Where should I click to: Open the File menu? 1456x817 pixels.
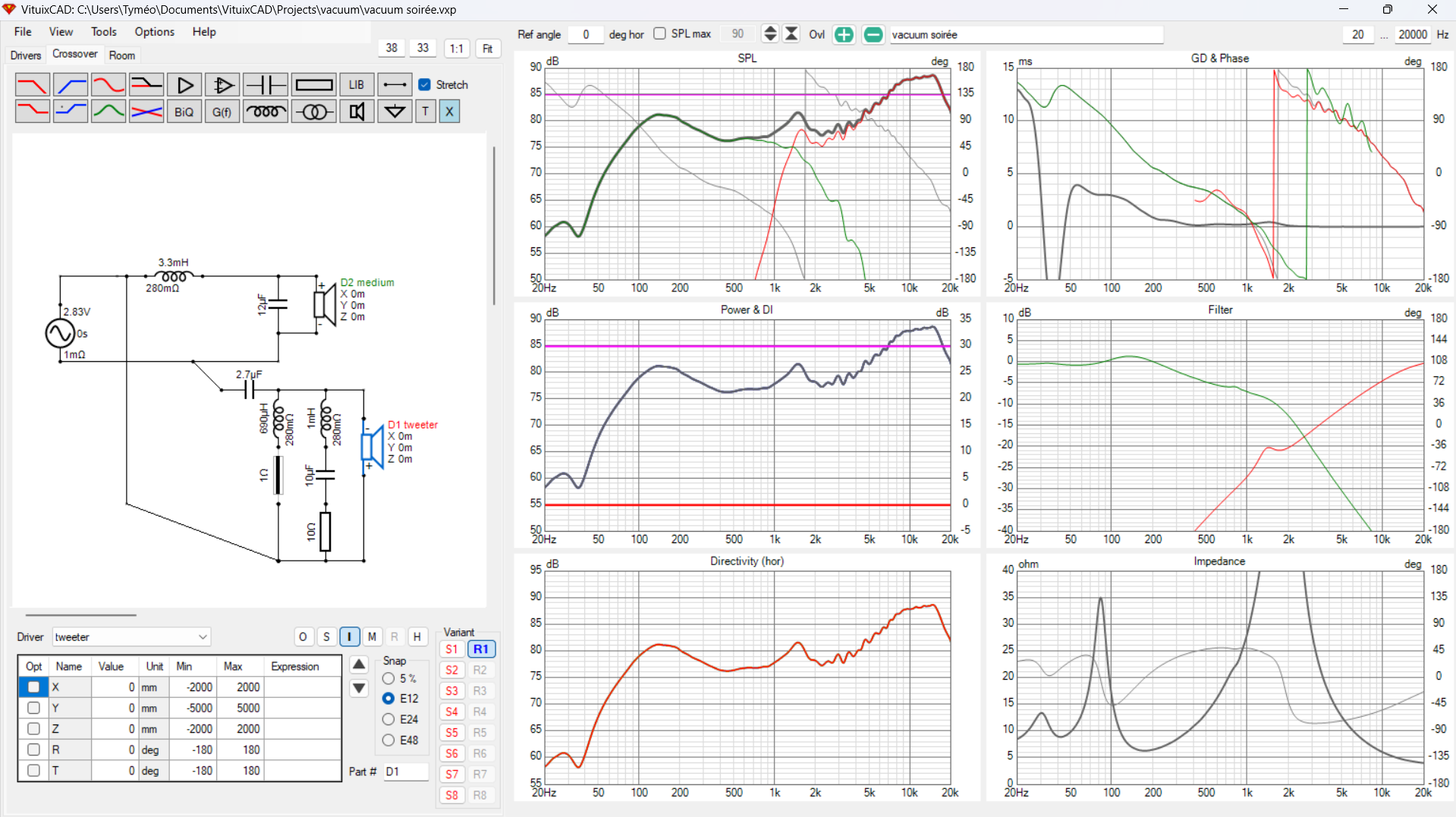[x=23, y=32]
